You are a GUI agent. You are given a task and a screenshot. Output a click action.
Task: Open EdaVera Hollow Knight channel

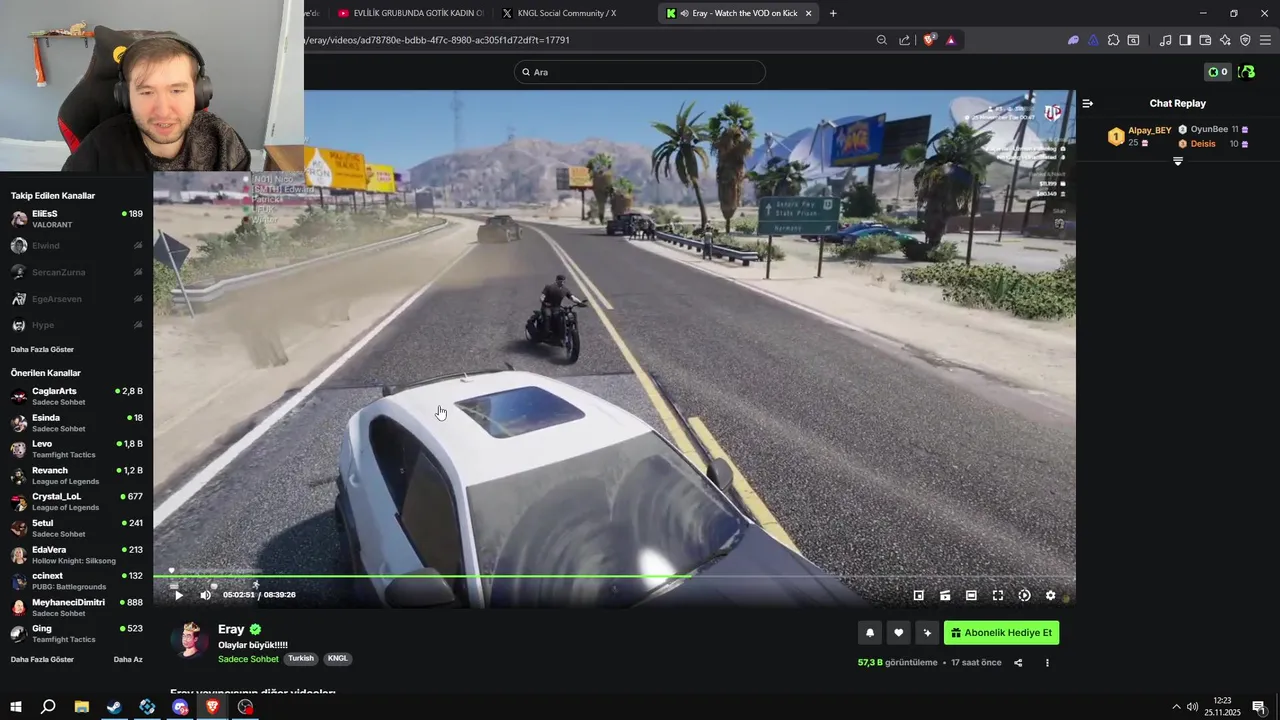[76, 555]
